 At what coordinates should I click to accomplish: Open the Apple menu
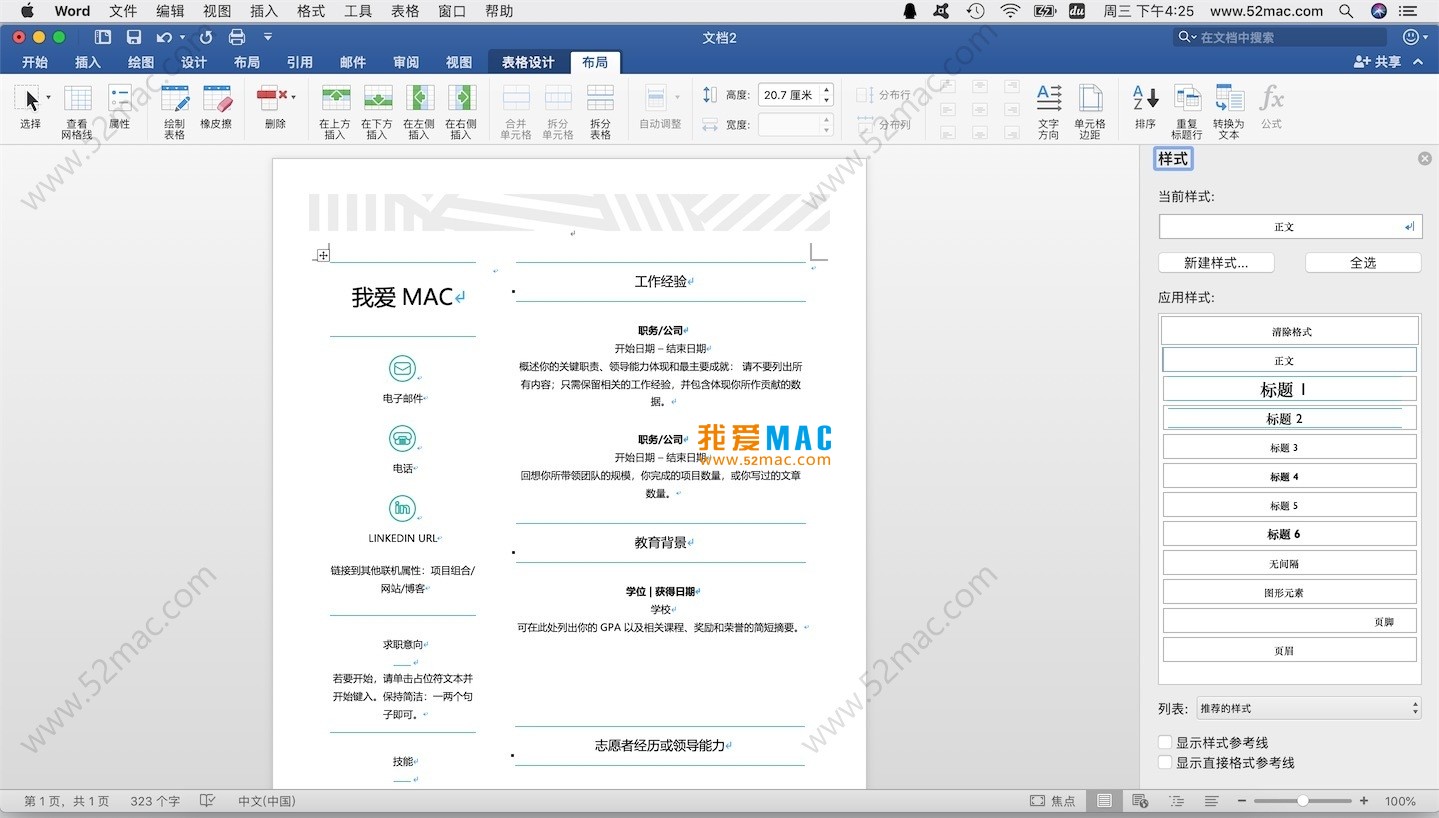(x=27, y=11)
